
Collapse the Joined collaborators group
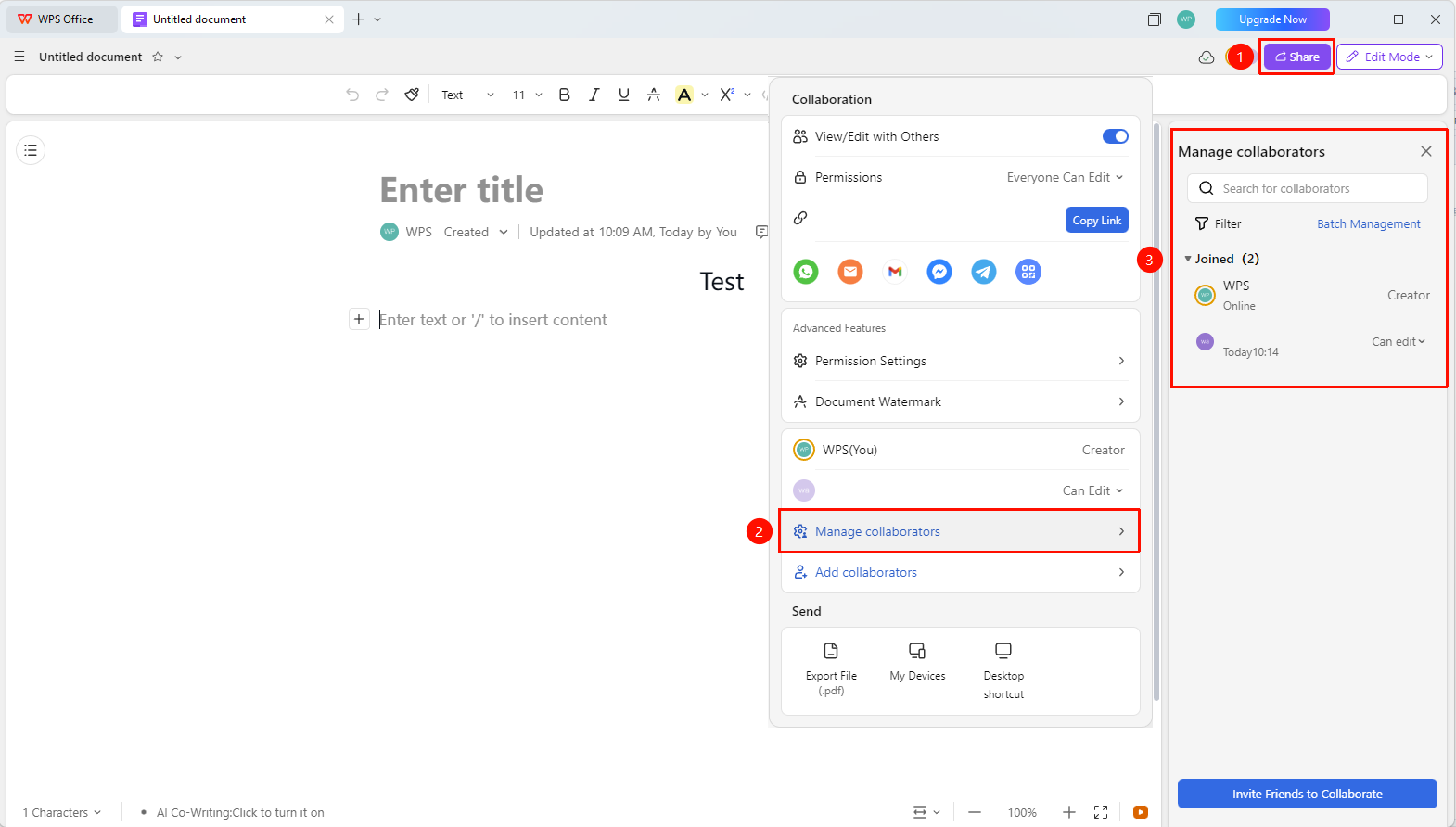coord(1188,259)
